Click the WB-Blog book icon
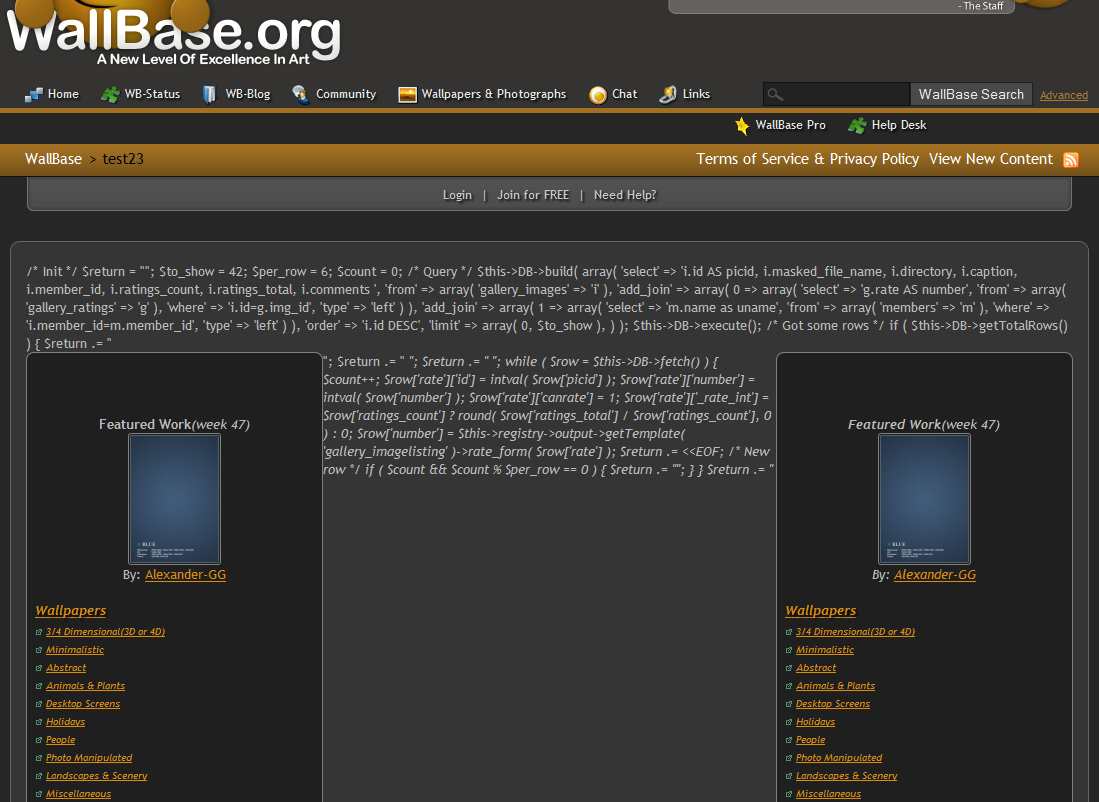The width and height of the screenshot is (1099, 802). pyautogui.click(x=209, y=95)
